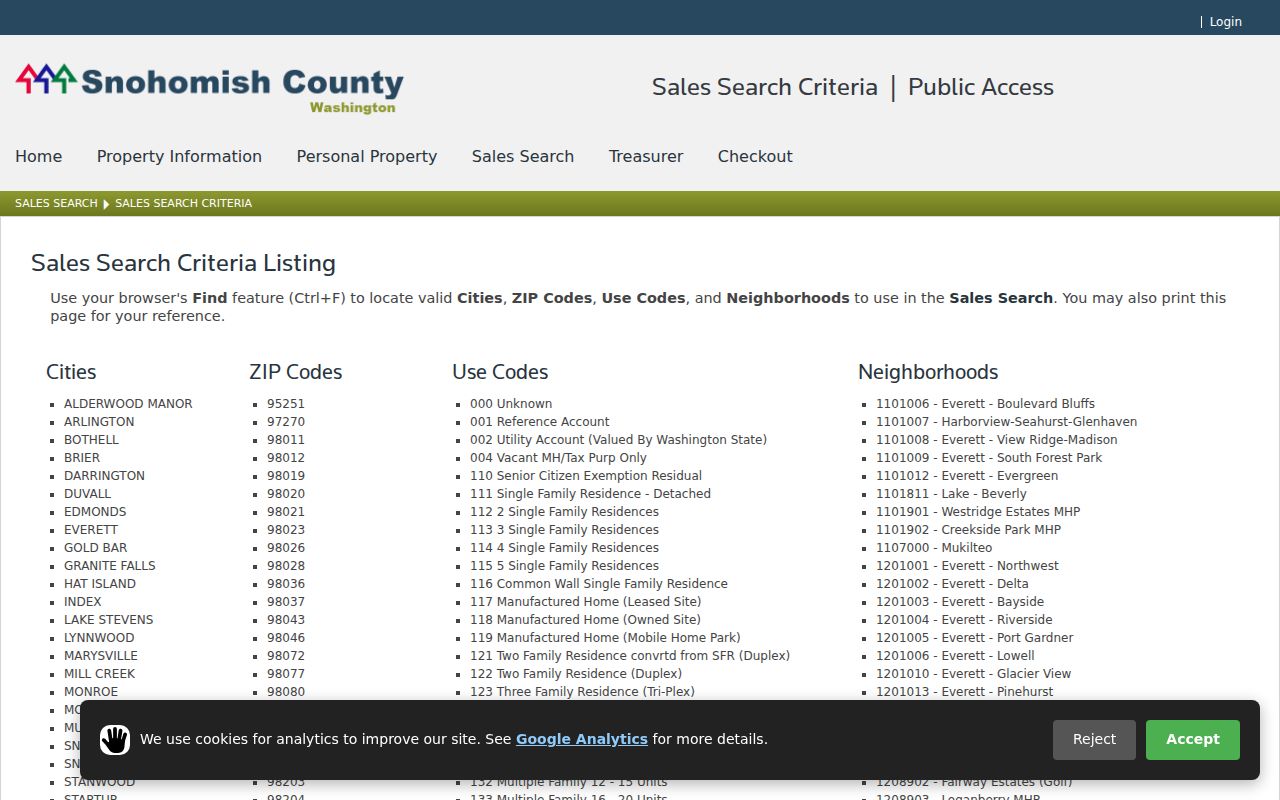Screen dimensions: 1280x800
Task: Click use code 111 Single Family Residence - Detached
Action: [x=590, y=494]
